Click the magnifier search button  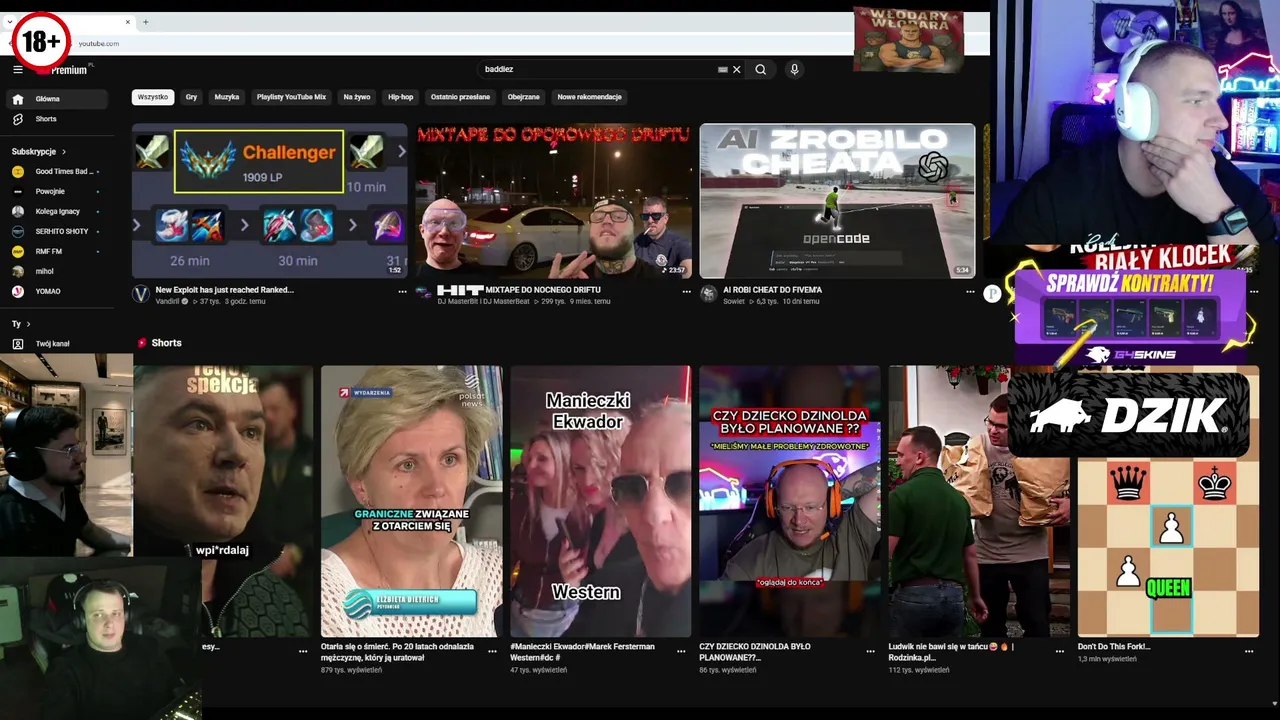[761, 70]
